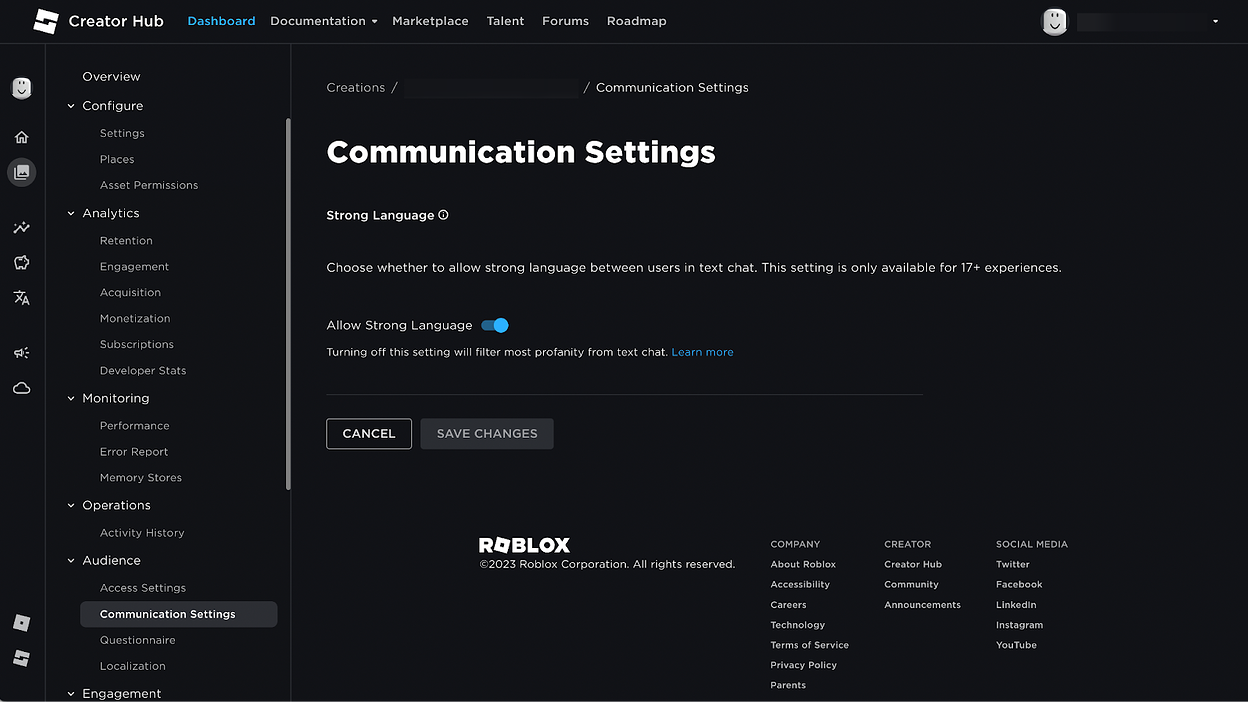
Task: Click the Roblox logo in the top bar
Action: coord(46,20)
